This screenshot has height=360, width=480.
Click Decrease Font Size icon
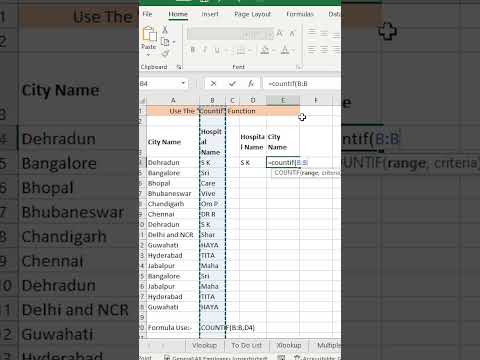pos(292,33)
